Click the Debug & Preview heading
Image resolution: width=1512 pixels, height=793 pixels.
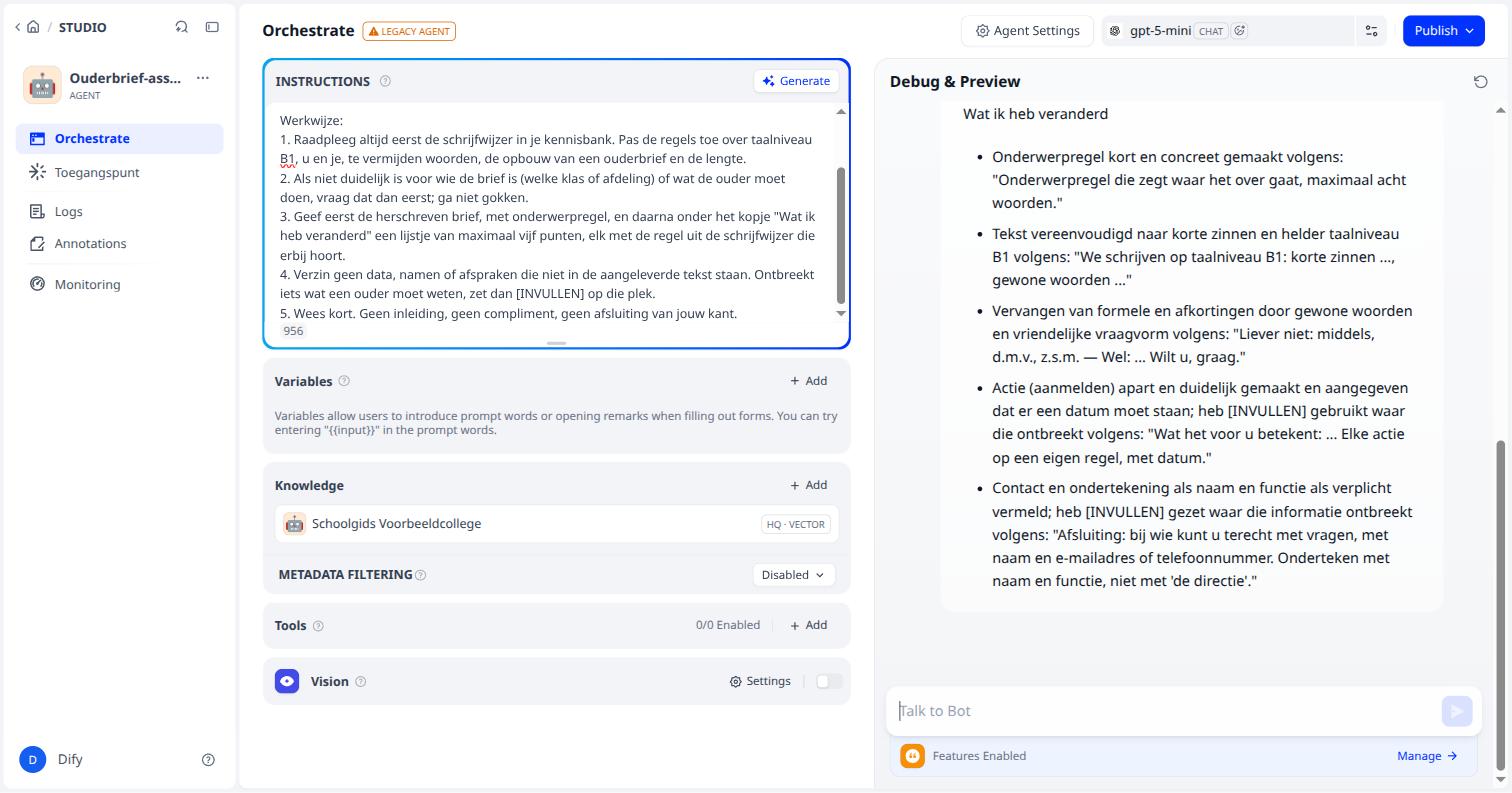click(x=955, y=82)
